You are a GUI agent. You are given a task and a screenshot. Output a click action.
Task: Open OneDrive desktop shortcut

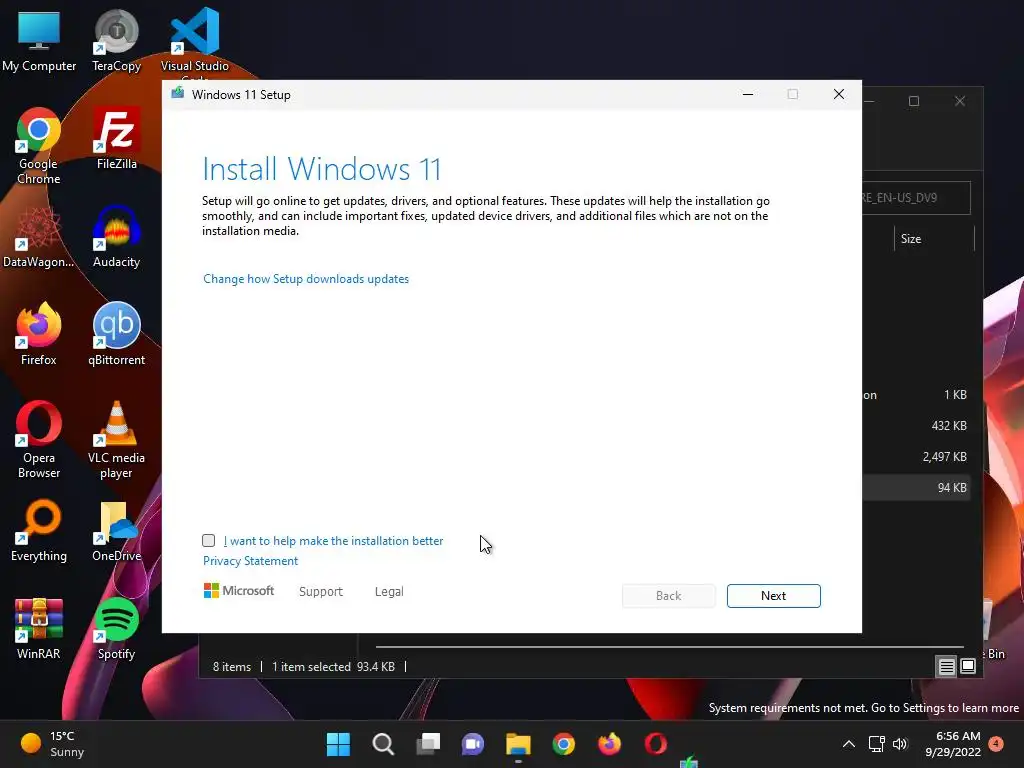[x=116, y=531]
